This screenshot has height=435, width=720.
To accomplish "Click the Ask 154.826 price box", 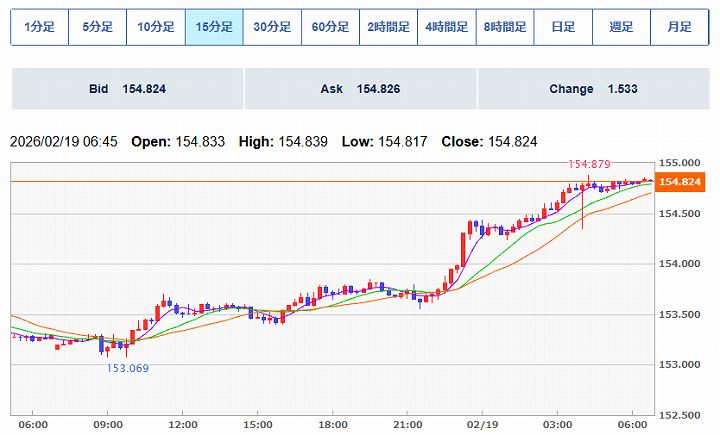I will [x=360, y=89].
